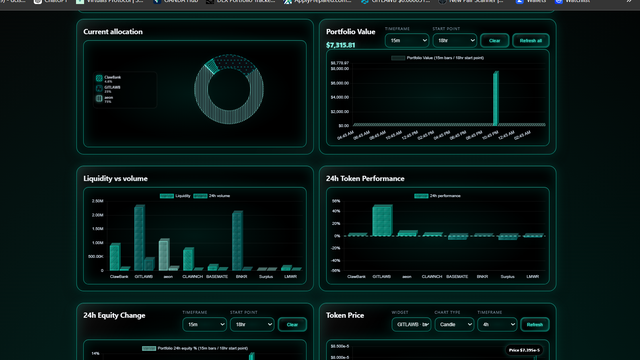
Task: Toggle Portfolio Value legend swatch in value chart
Action: pos(398,58)
